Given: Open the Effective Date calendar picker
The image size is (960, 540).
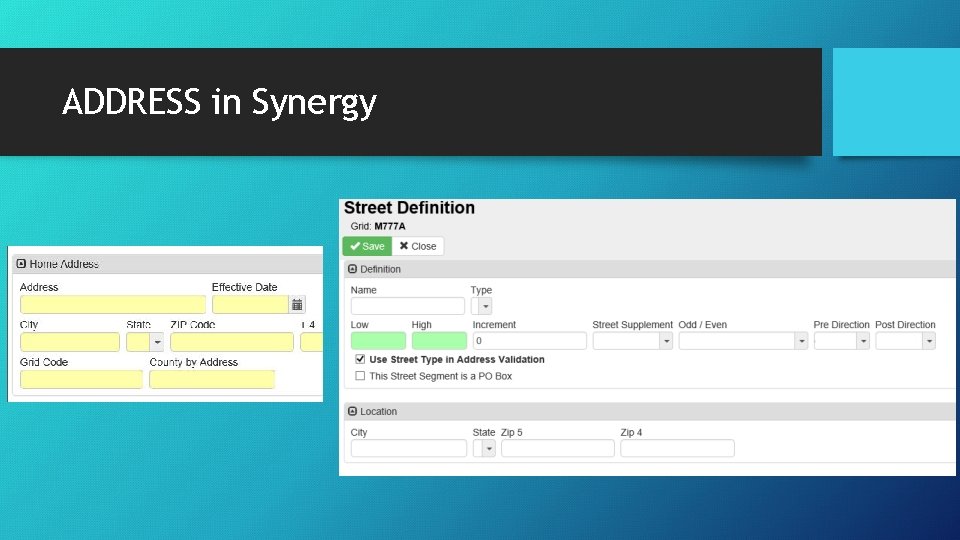Looking at the screenshot, I should coord(297,304).
